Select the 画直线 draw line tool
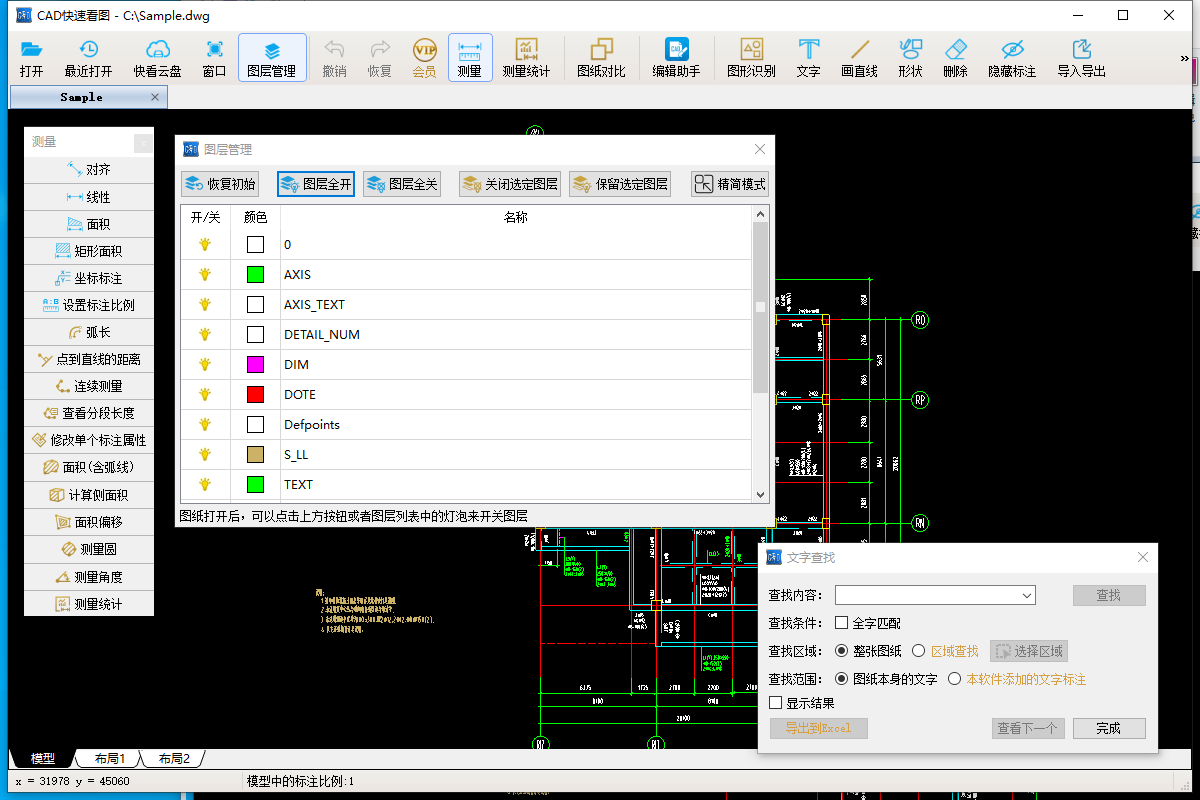Viewport: 1200px width, 800px height. 860,58
